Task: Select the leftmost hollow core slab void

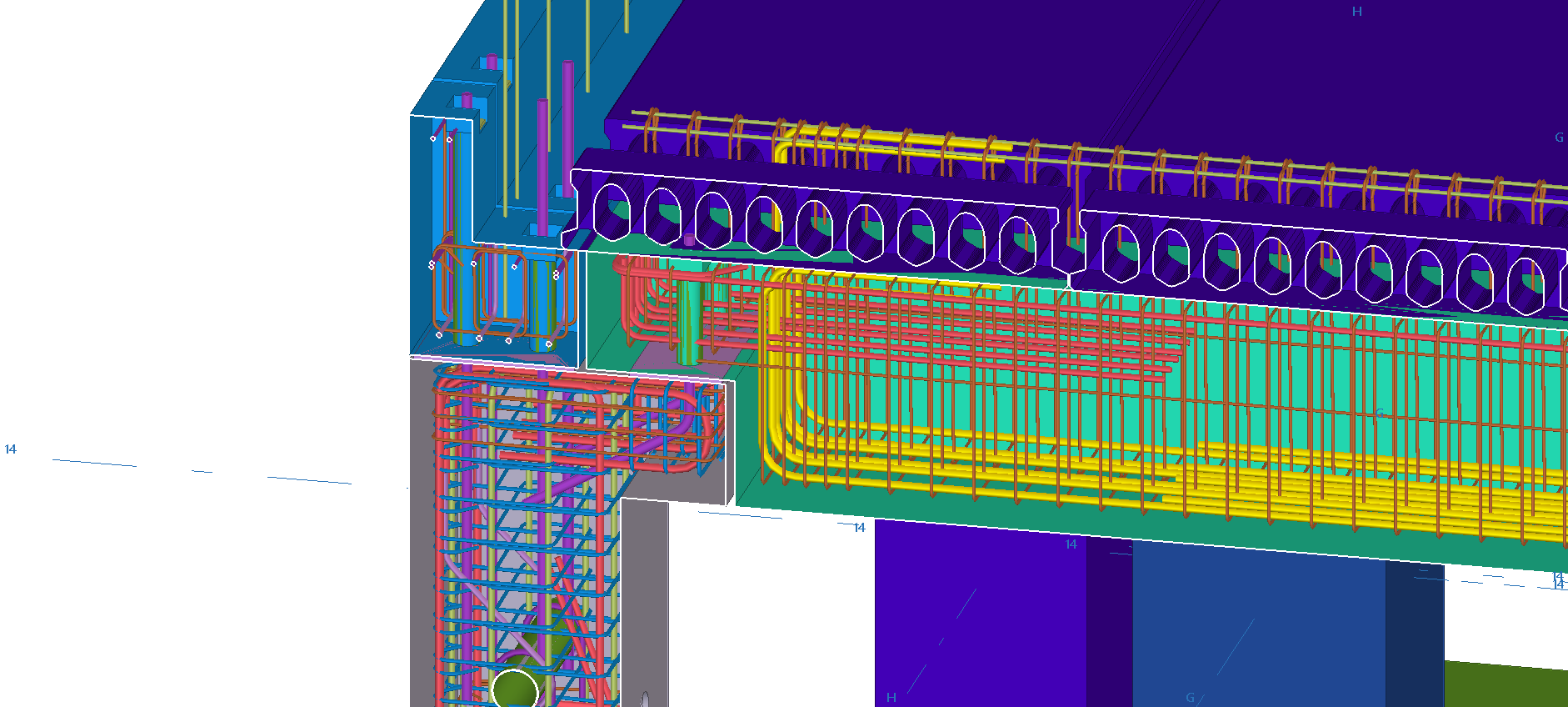Action: [612, 213]
